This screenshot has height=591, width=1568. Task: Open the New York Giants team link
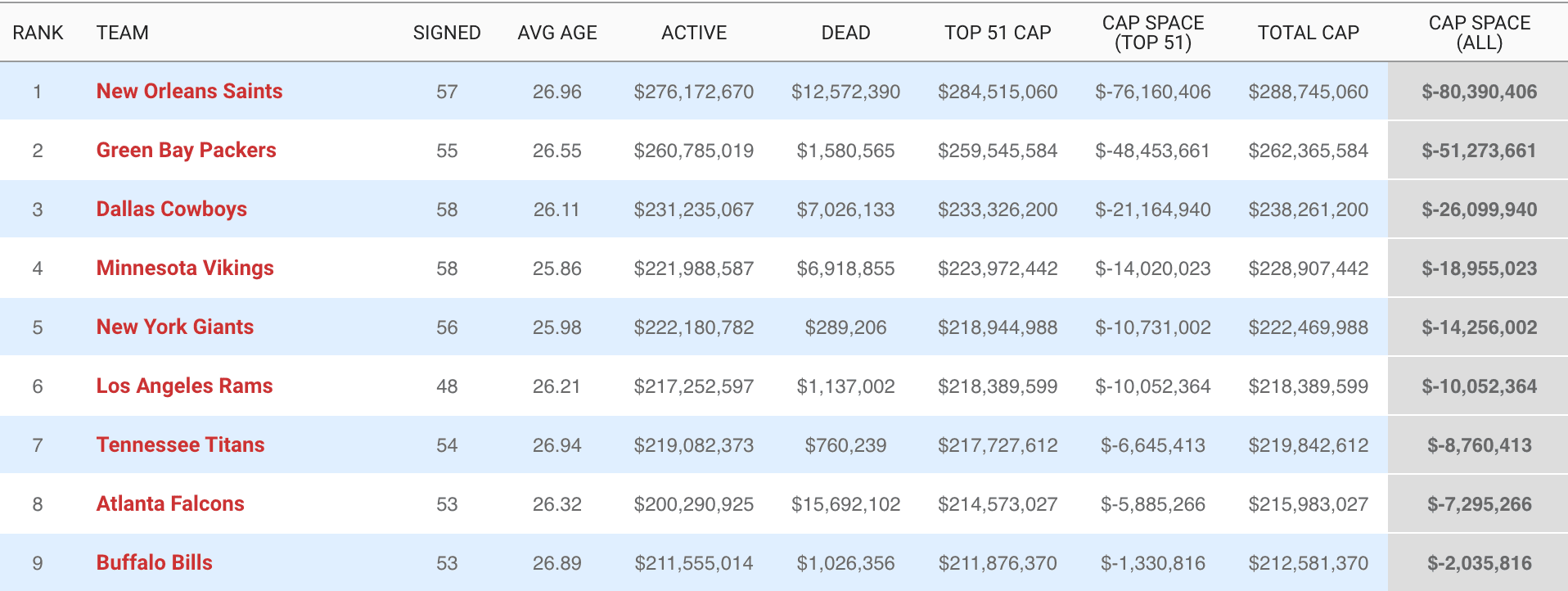175,327
